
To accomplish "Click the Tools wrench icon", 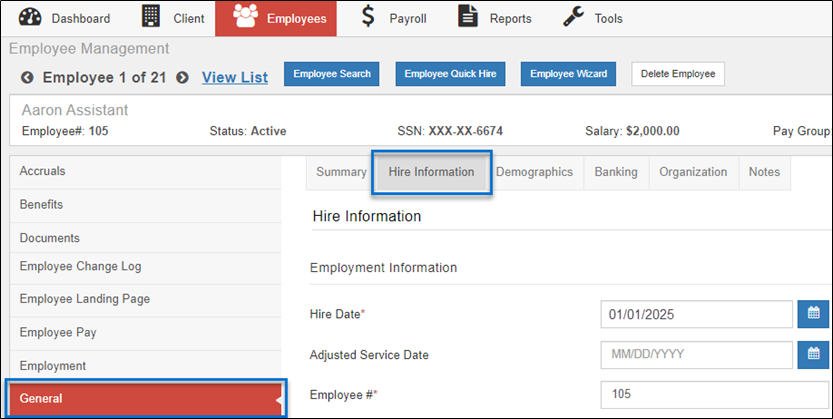I will pos(574,18).
